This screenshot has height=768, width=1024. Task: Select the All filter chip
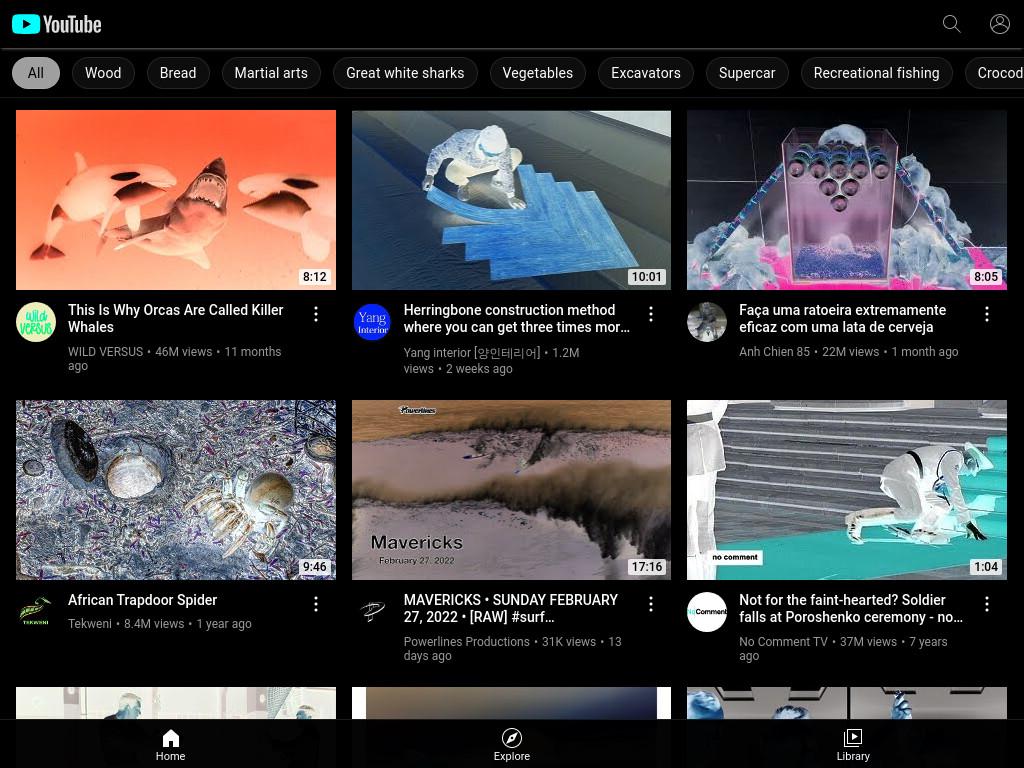coord(36,73)
